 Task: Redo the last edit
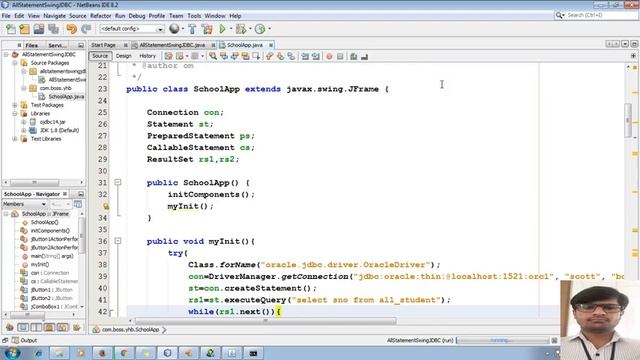click(86, 29)
